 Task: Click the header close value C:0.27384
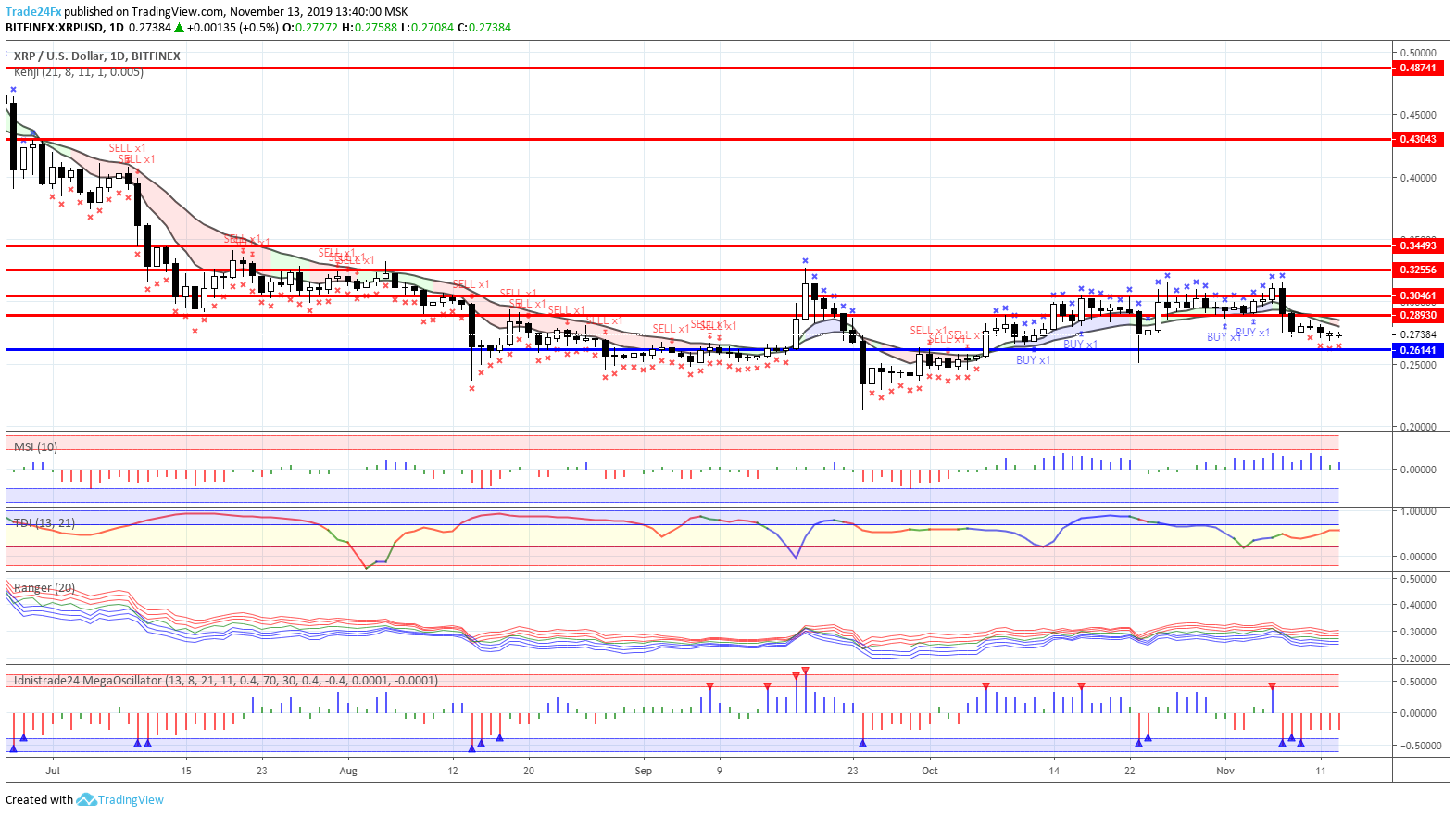click(x=484, y=28)
